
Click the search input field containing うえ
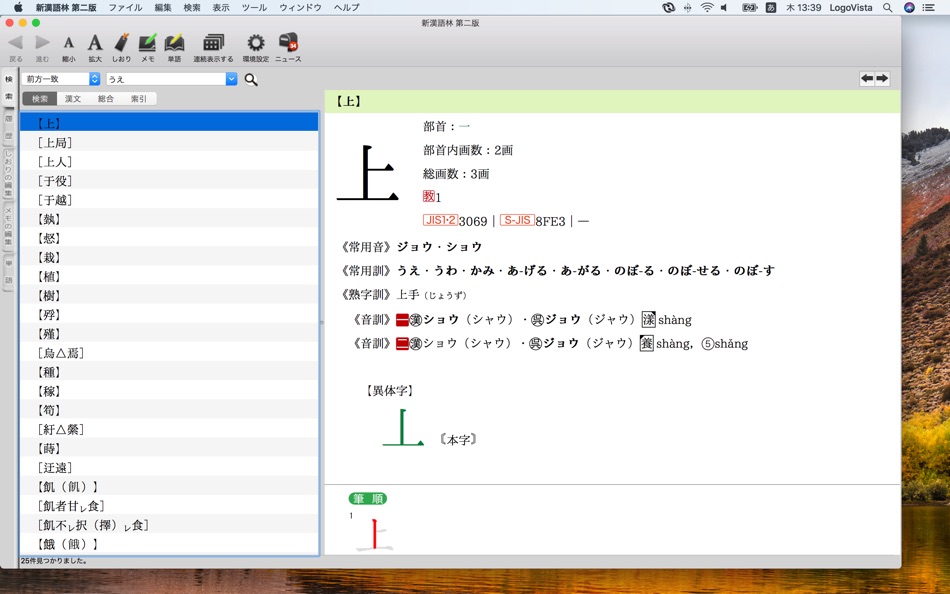(166, 79)
